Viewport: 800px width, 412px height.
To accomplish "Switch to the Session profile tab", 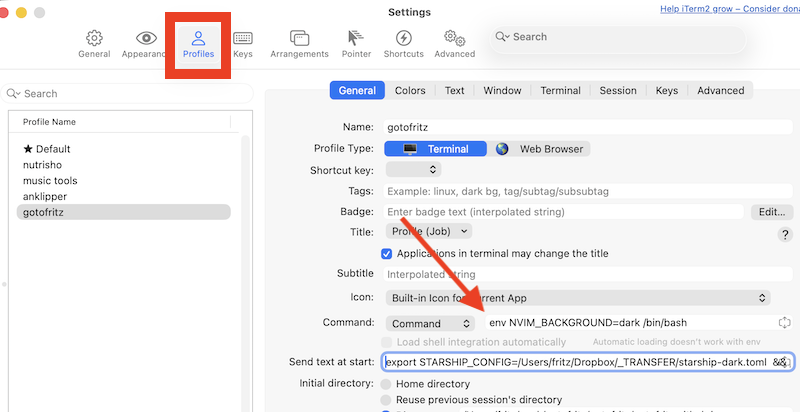I will coord(618,91).
